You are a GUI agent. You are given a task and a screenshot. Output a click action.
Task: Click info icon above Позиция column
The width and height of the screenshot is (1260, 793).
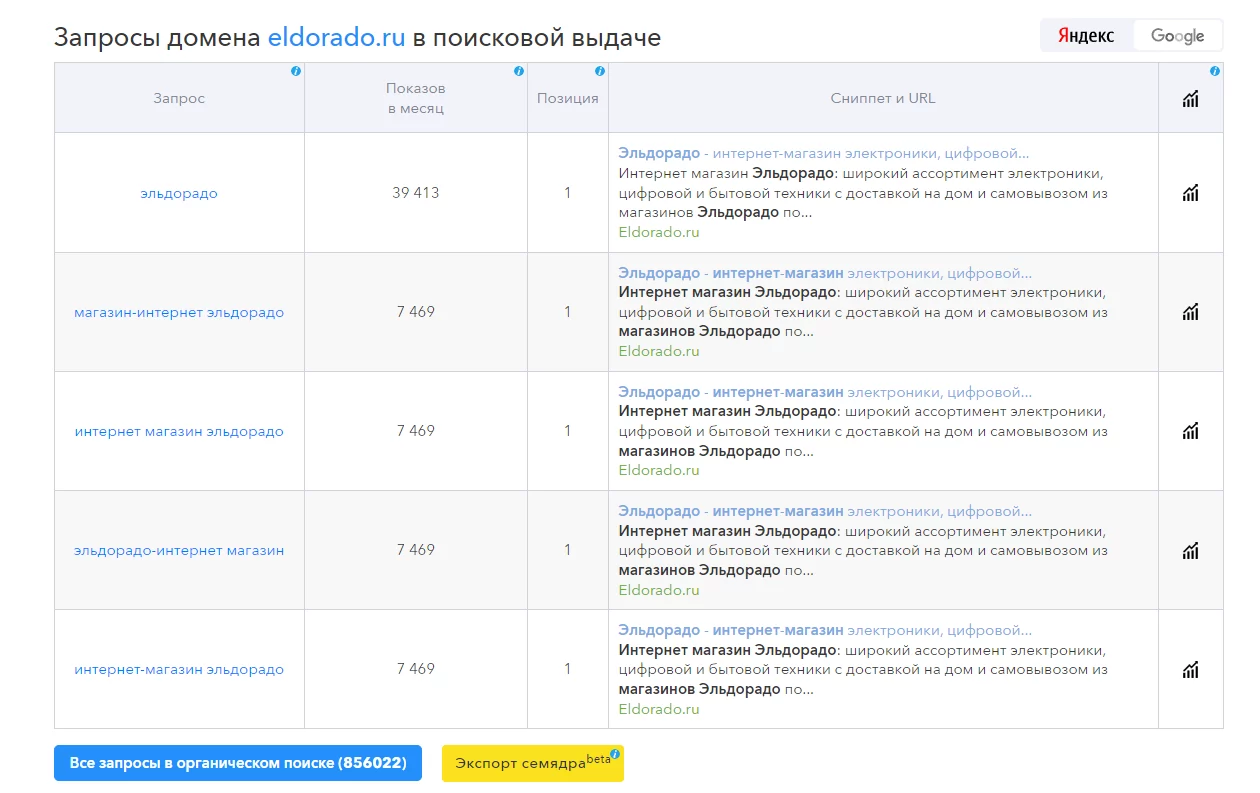[600, 71]
